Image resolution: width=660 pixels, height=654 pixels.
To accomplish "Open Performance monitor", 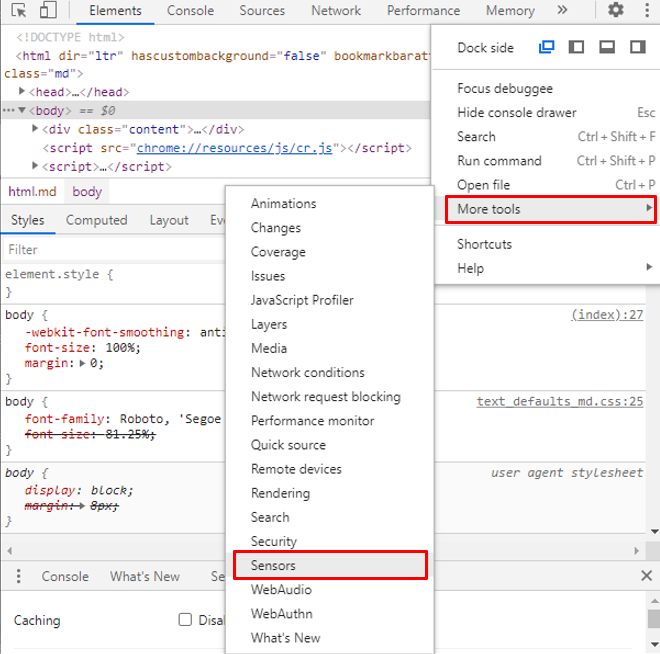I will click(330, 421).
